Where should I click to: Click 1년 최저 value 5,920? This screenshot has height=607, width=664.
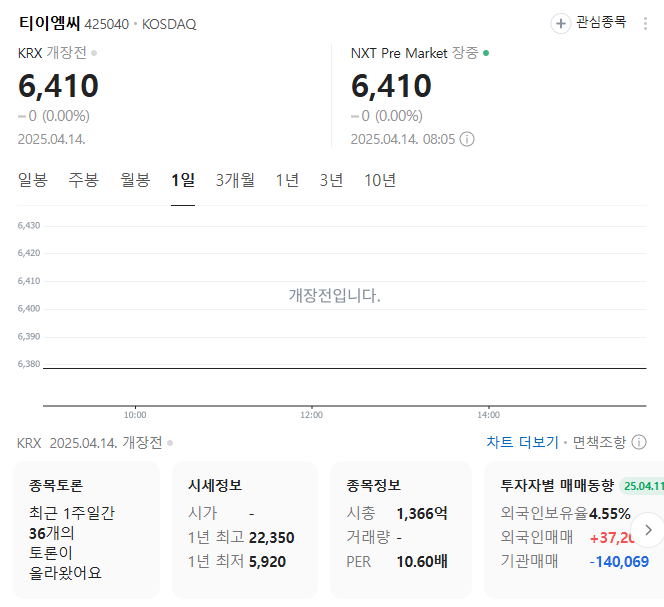pos(267,562)
